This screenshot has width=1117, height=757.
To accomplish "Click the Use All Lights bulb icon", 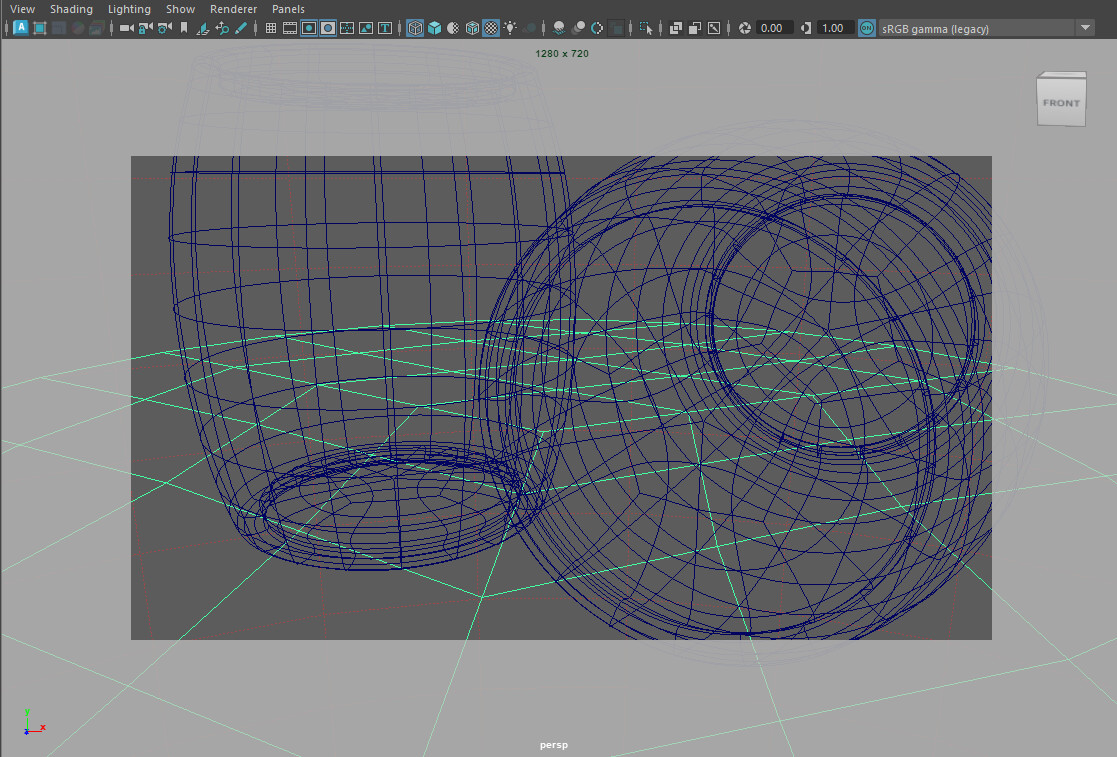I will pyautogui.click(x=510, y=28).
